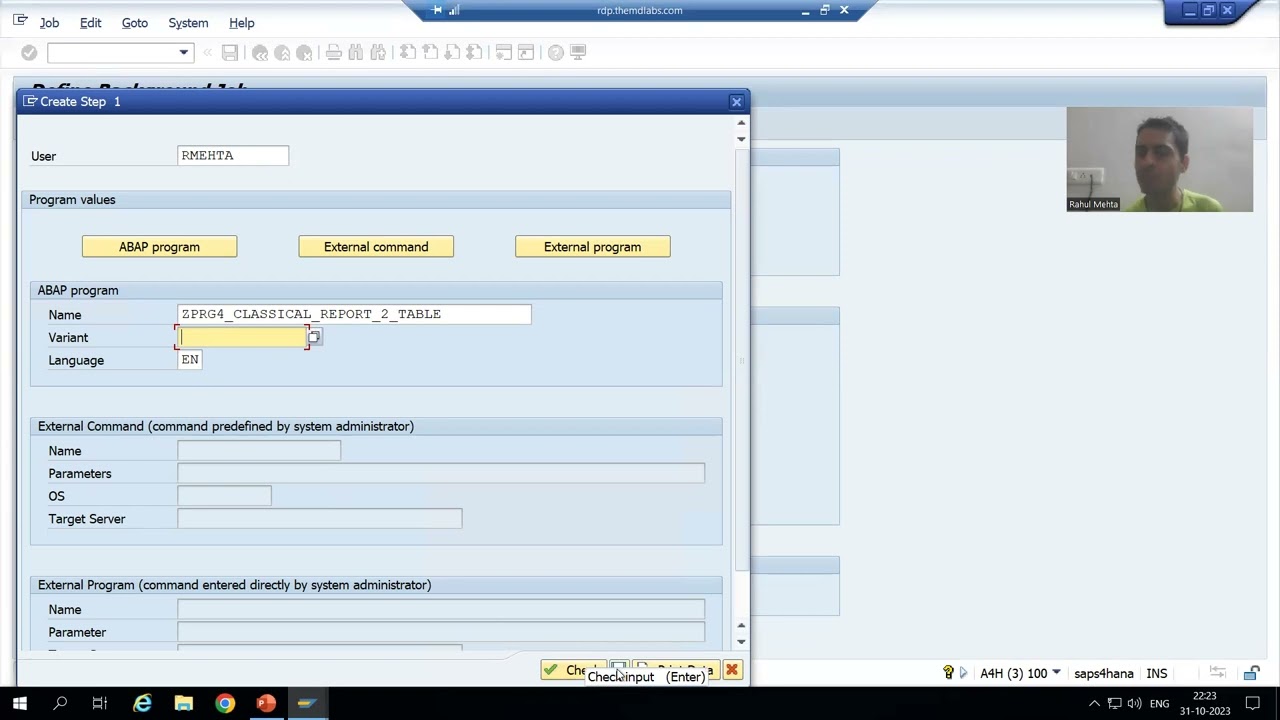Click the Language field showing EN
Image resolution: width=1280 pixels, height=720 pixels.
tap(189, 360)
